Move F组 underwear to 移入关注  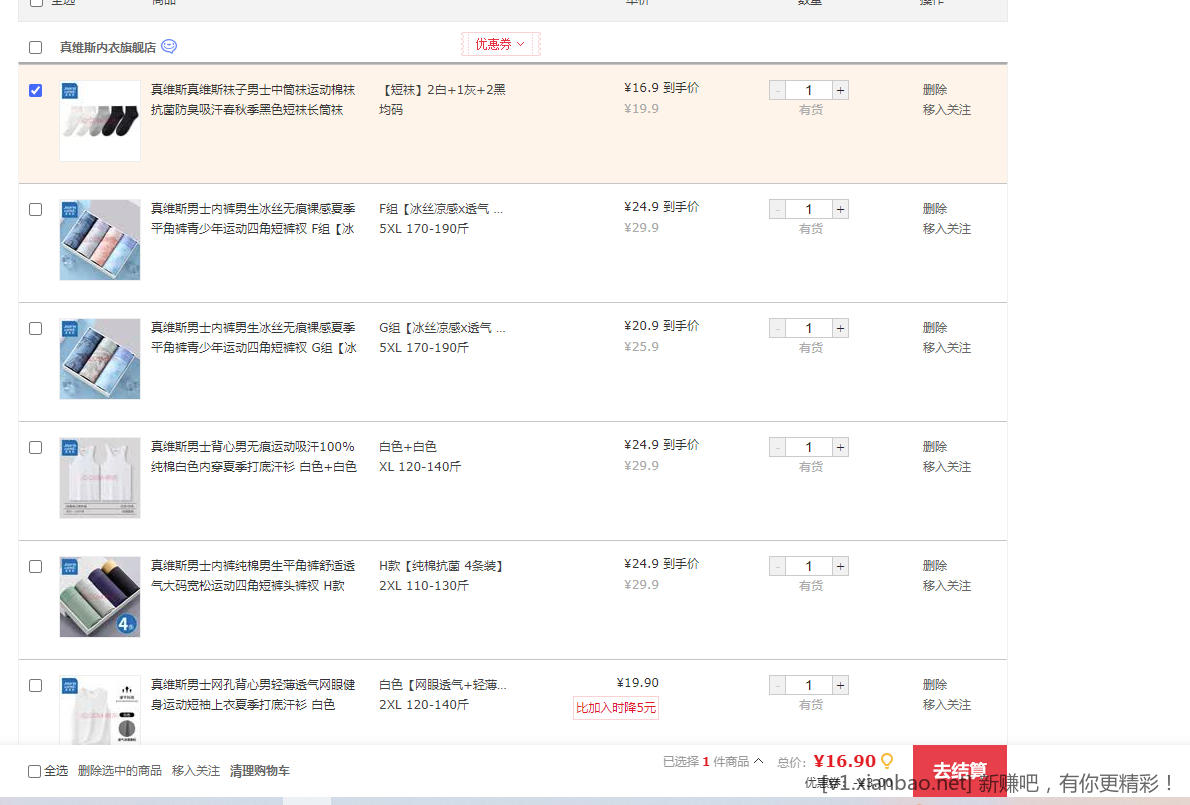tap(946, 229)
